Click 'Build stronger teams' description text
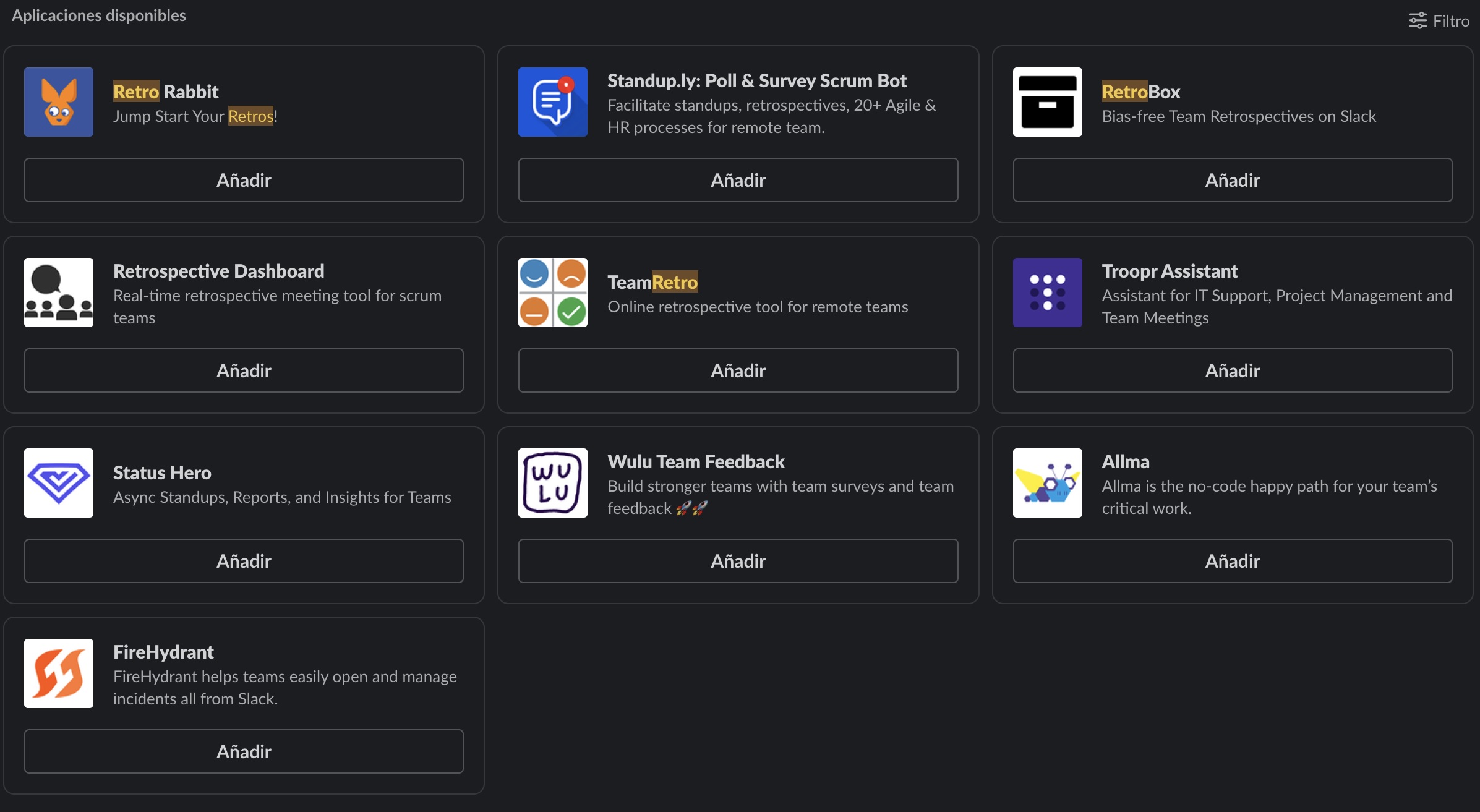Image resolution: width=1480 pixels, height=812 pixels. tap(781, 497)
